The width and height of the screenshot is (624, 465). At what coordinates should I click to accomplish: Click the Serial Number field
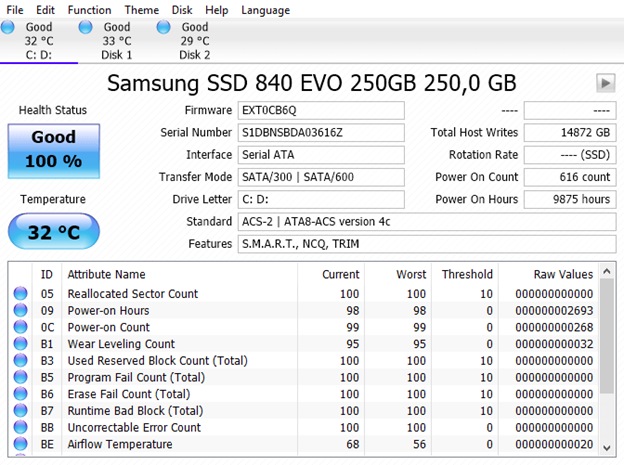click(321, 133)
